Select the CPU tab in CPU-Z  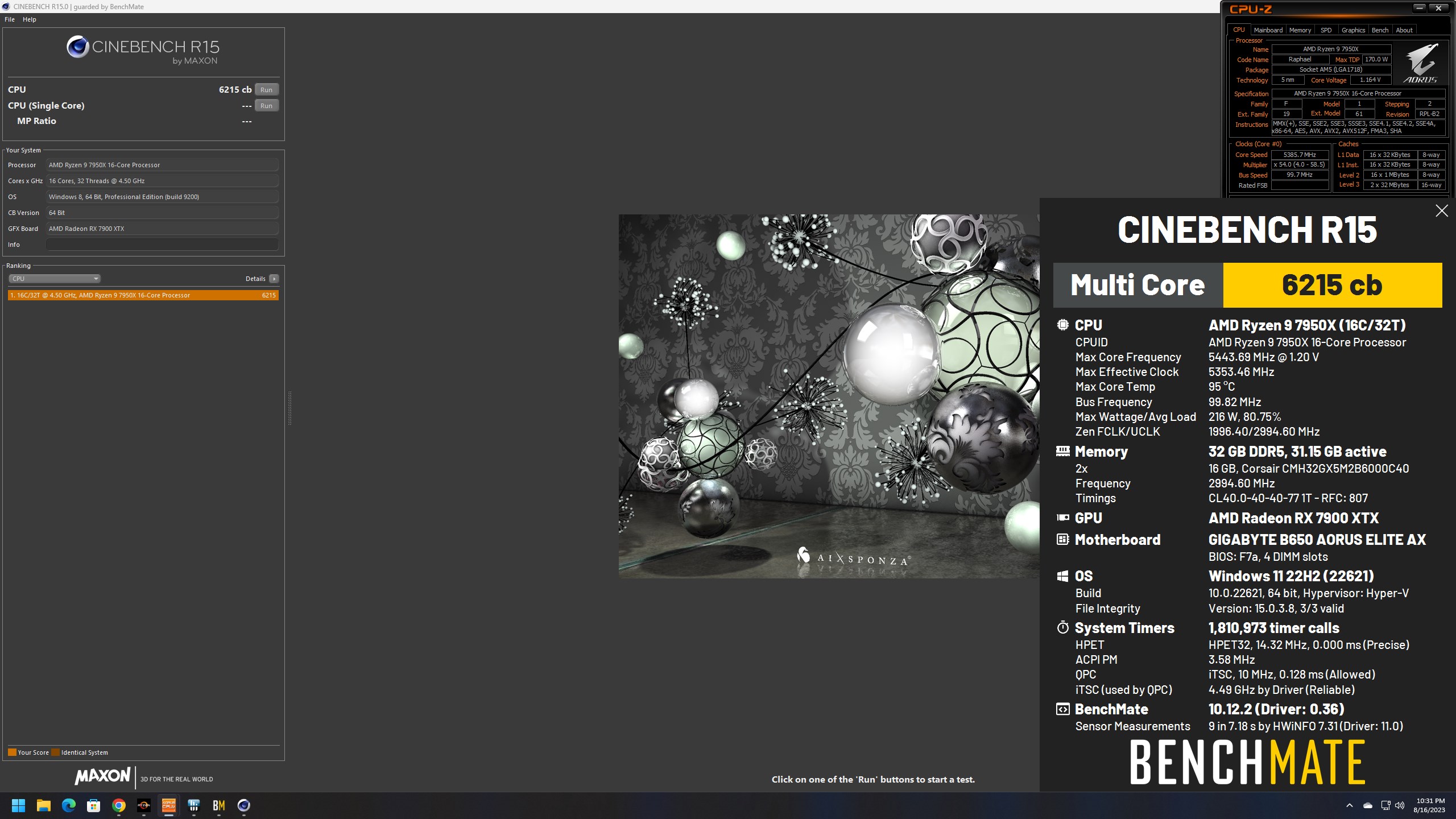pyautogui.click(x=1239, y=30)
